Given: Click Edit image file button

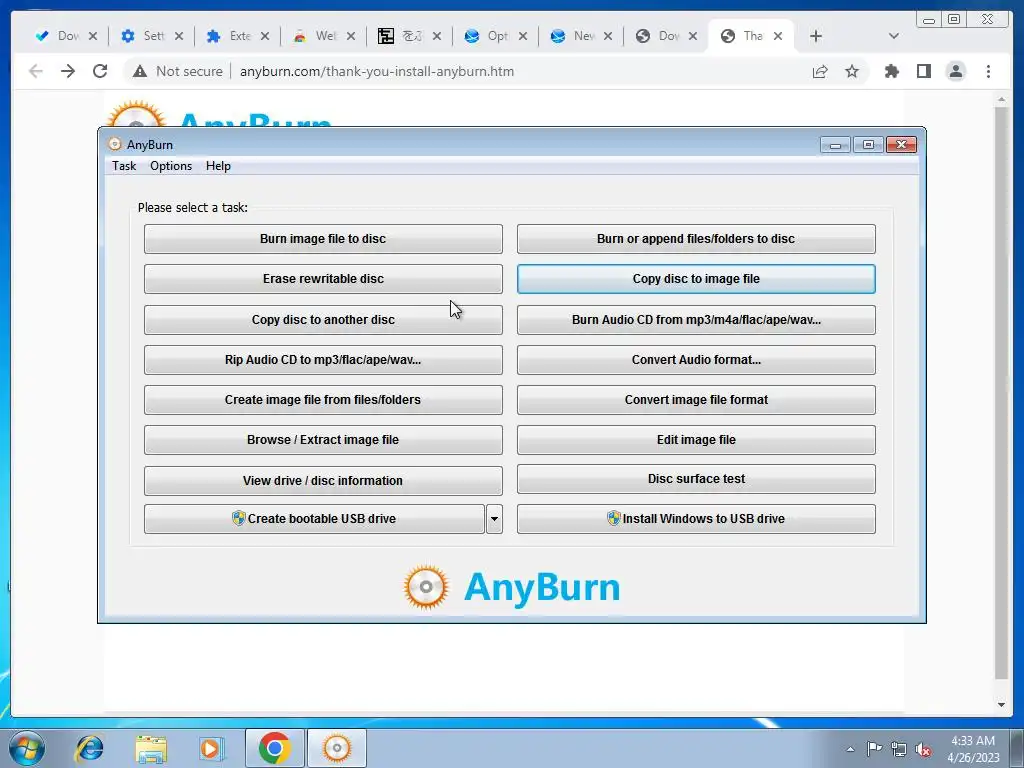Looking at the screenshot, I should click(x=696, y=440).
